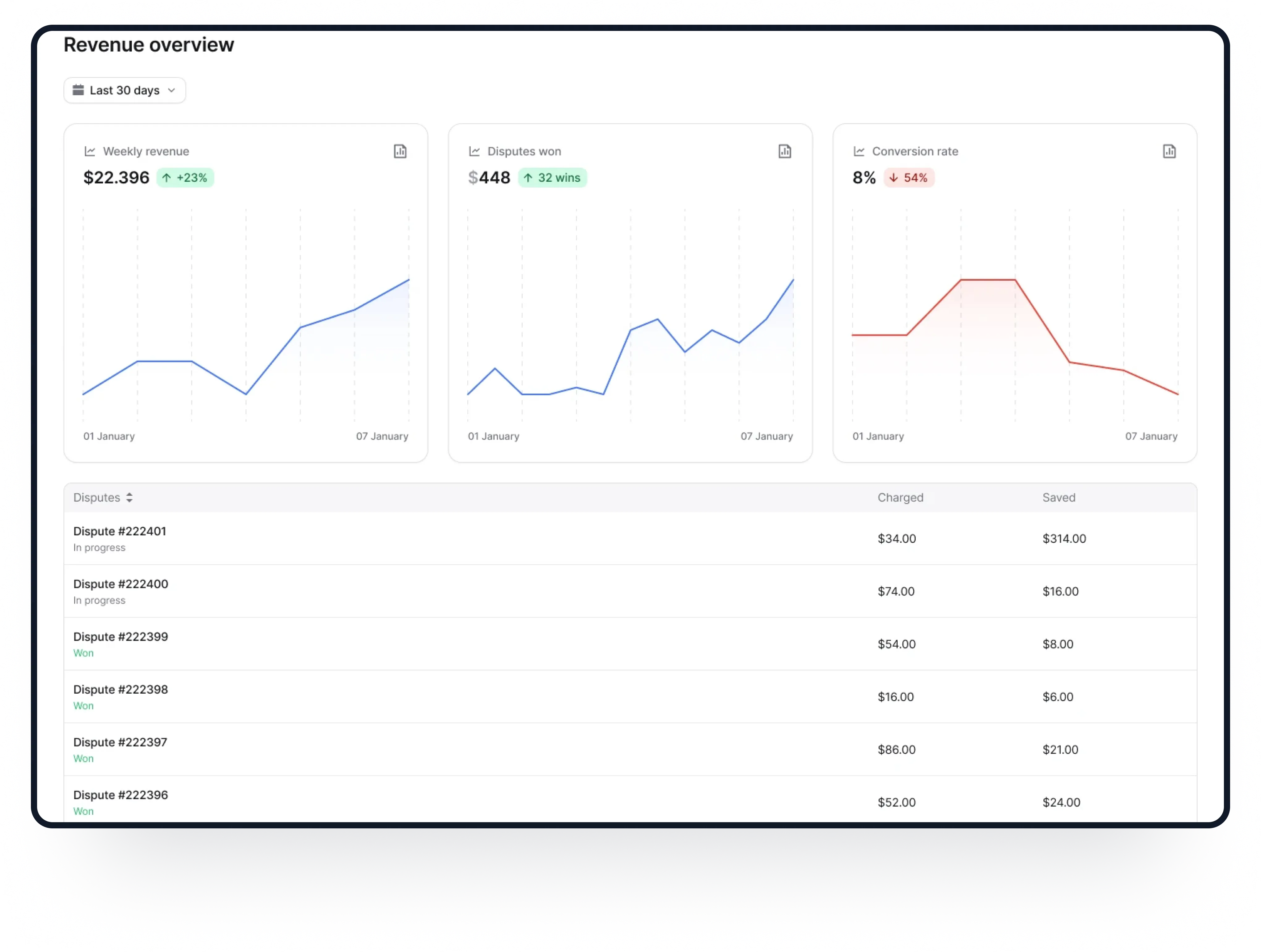Viewport: 1261px width, 952px height.
Task: Click the $52.00 charged amount
Action: (896, 802)
